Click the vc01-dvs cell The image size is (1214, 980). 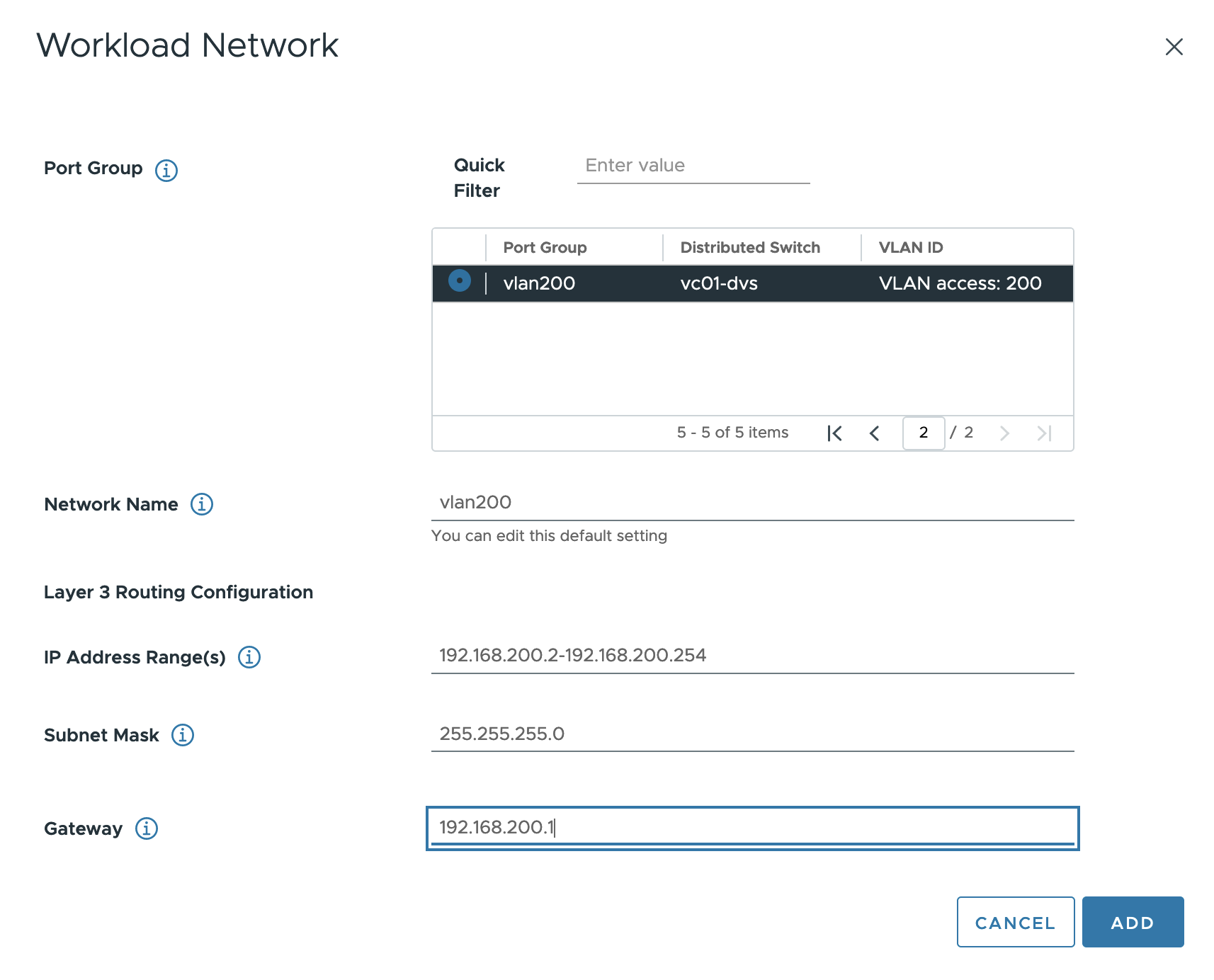[x=719, y=284]
